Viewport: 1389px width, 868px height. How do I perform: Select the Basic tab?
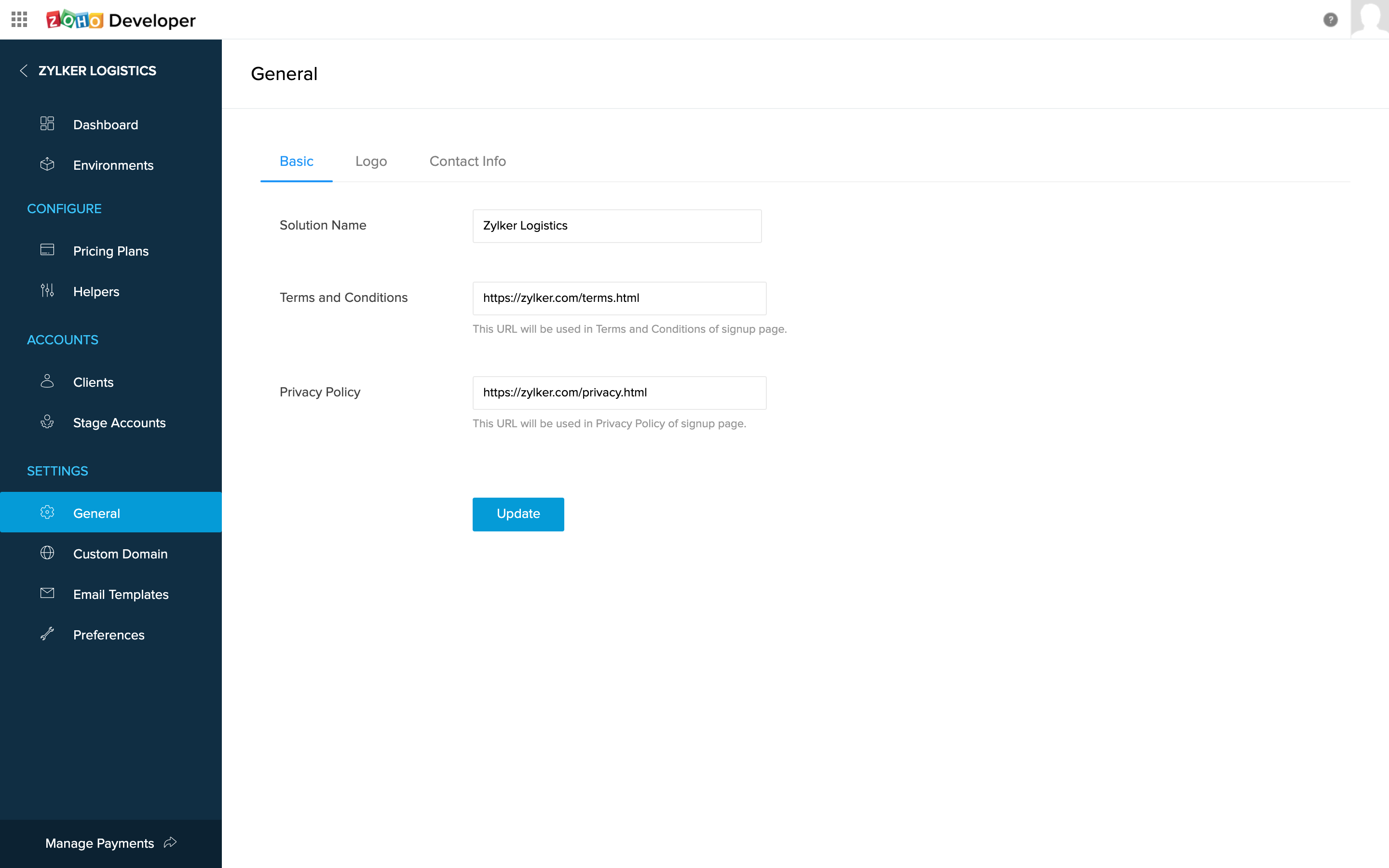pyautogui.click(x=296, y=162)
